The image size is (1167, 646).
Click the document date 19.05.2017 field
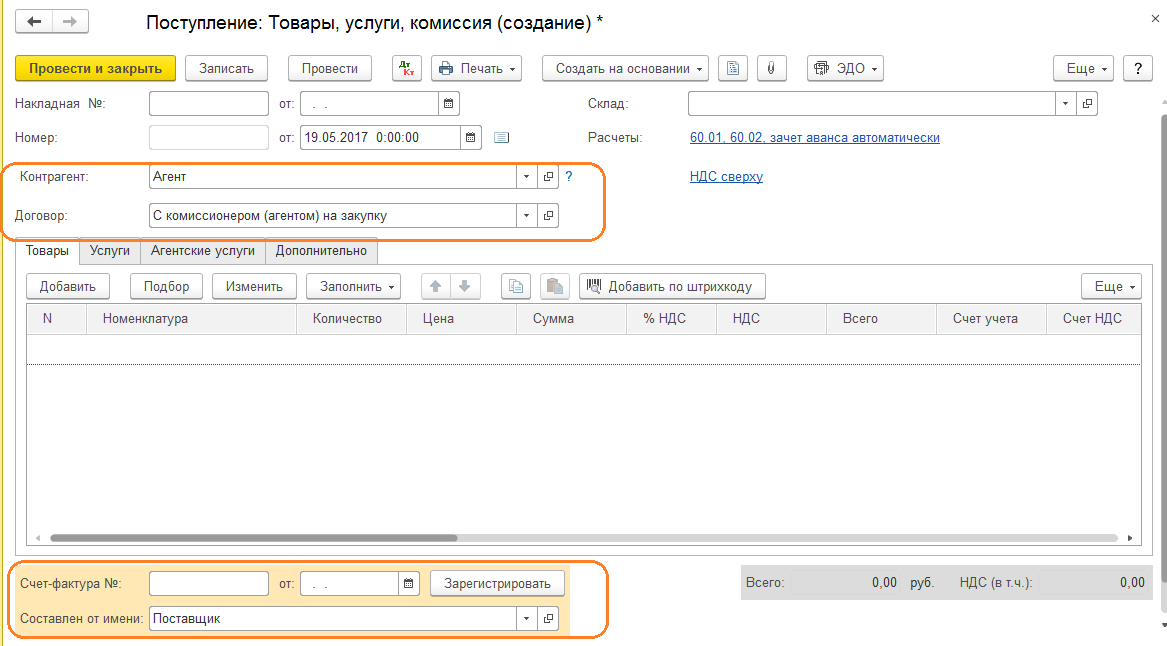pyautogui.click(x=380, y=138)
